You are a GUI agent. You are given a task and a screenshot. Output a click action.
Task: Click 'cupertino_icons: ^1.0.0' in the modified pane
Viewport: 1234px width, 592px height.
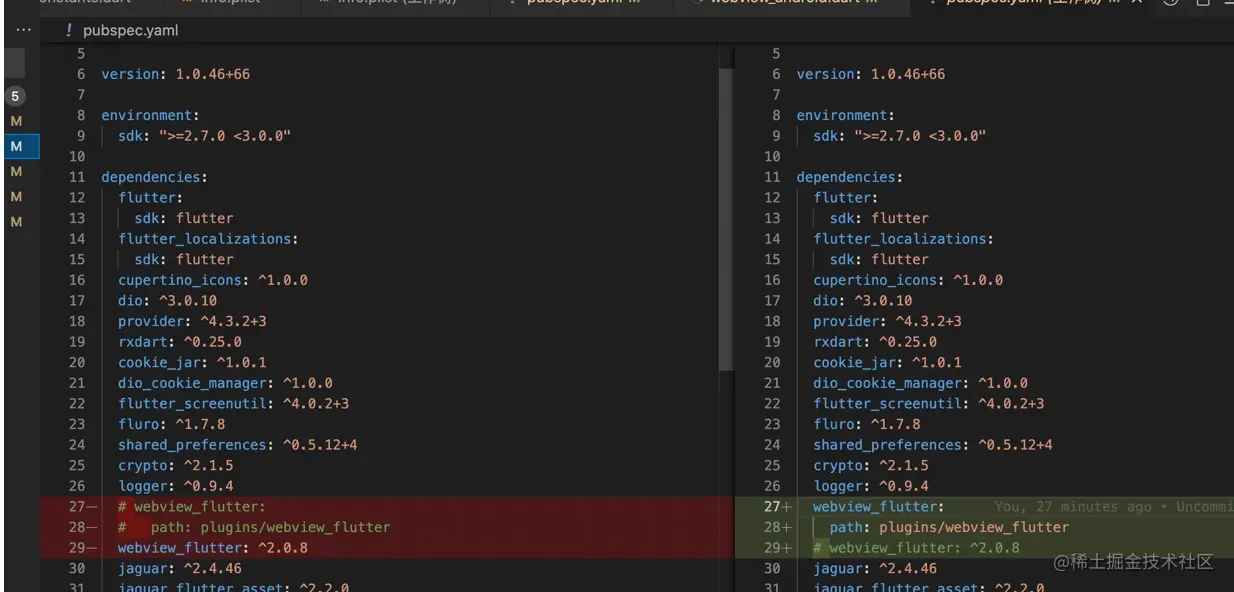[908, 280]
